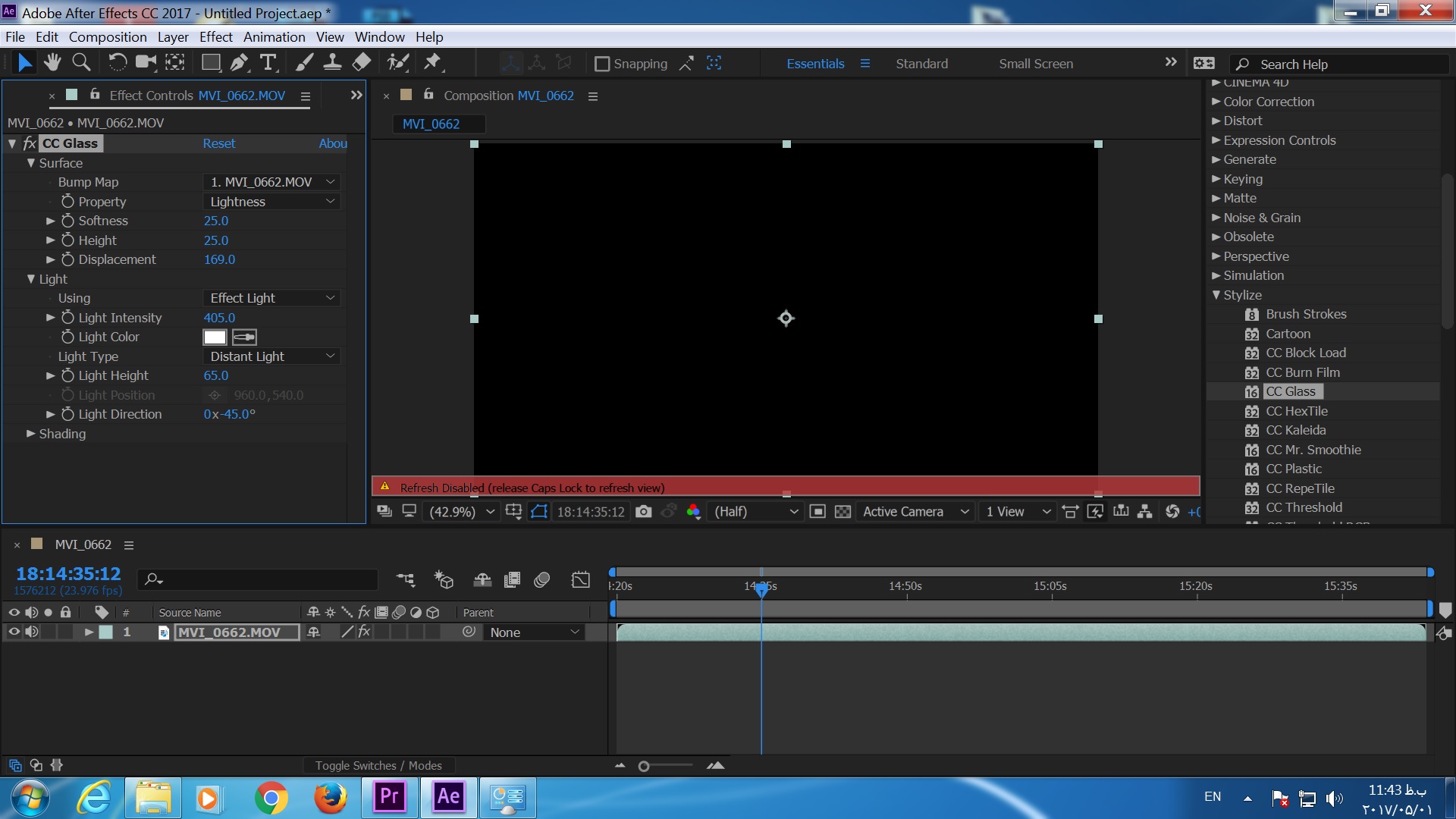The height and width of the screenshot is (819, 1456).
Task: Expand the Color Correction effects category
Action: click(1216, 101)
